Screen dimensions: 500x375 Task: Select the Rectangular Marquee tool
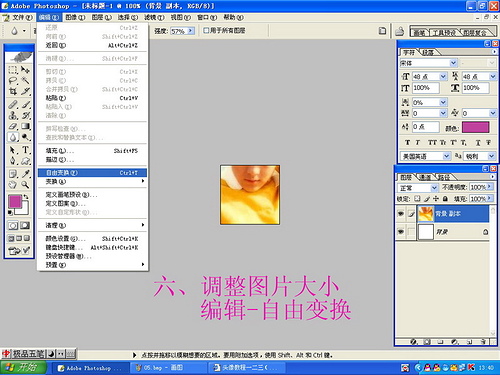click(13, 70)
